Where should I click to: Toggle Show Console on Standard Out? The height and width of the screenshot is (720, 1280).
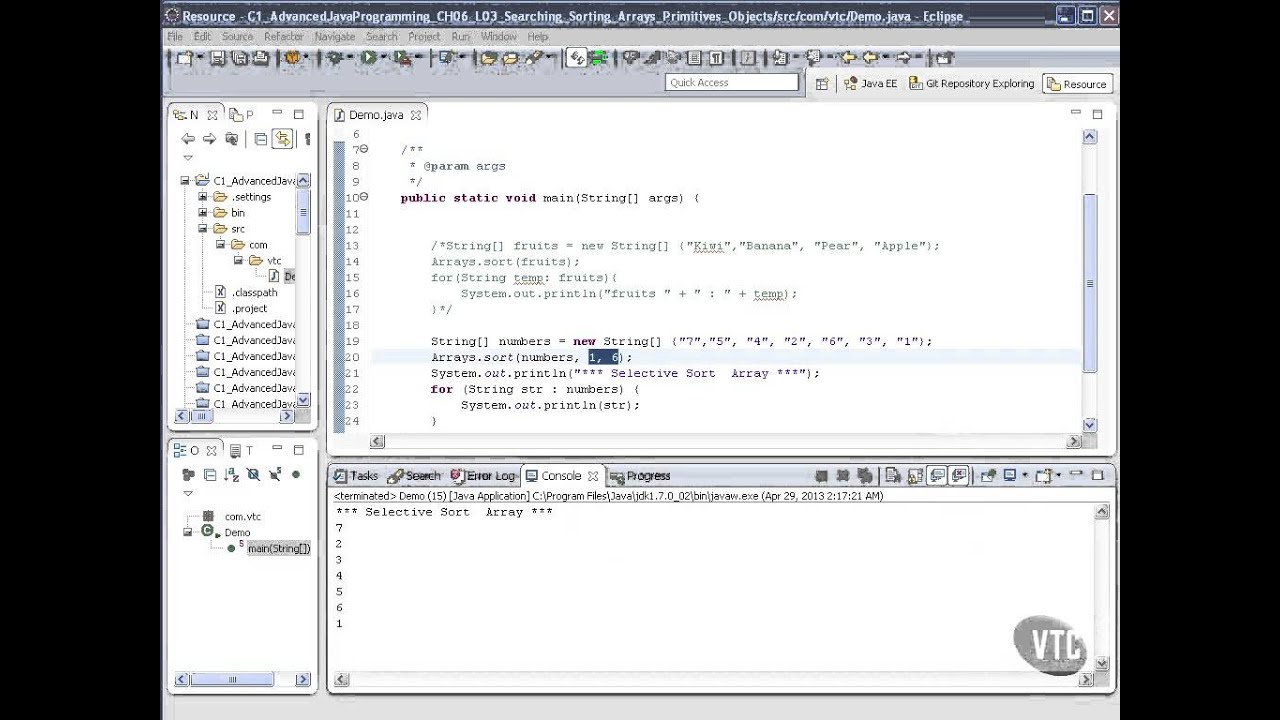936,476
